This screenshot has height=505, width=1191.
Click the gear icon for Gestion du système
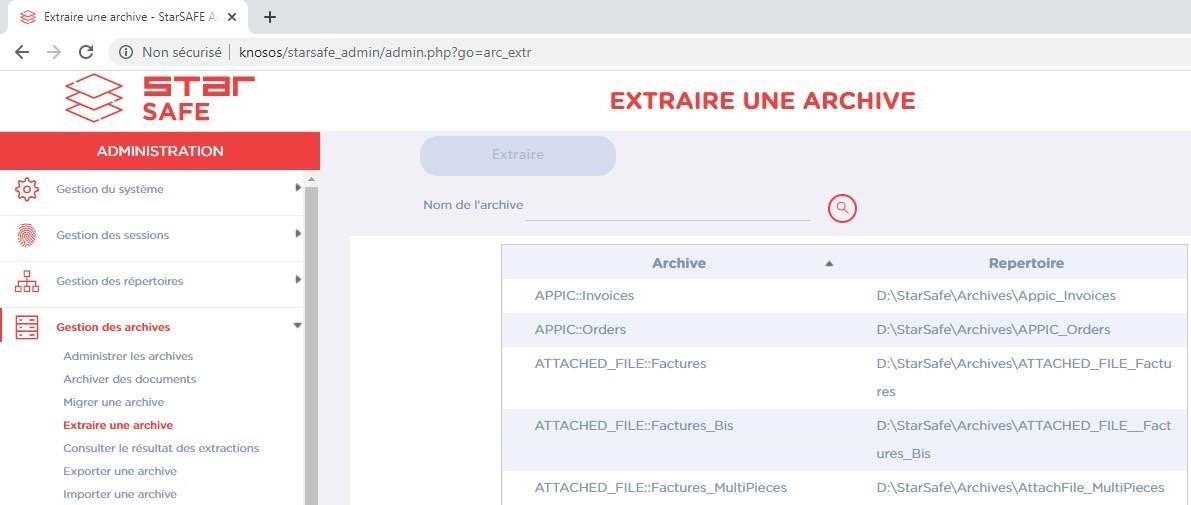tap(27, 189)
